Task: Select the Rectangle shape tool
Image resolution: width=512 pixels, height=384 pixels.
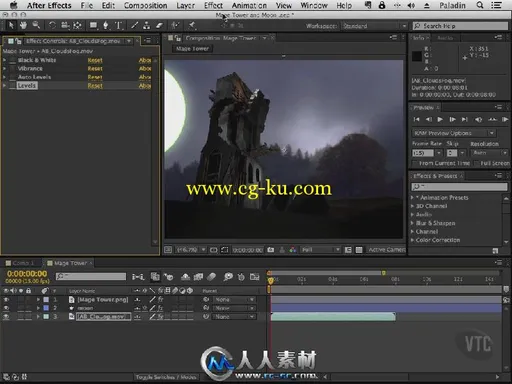Action: (x=94, y=25)
